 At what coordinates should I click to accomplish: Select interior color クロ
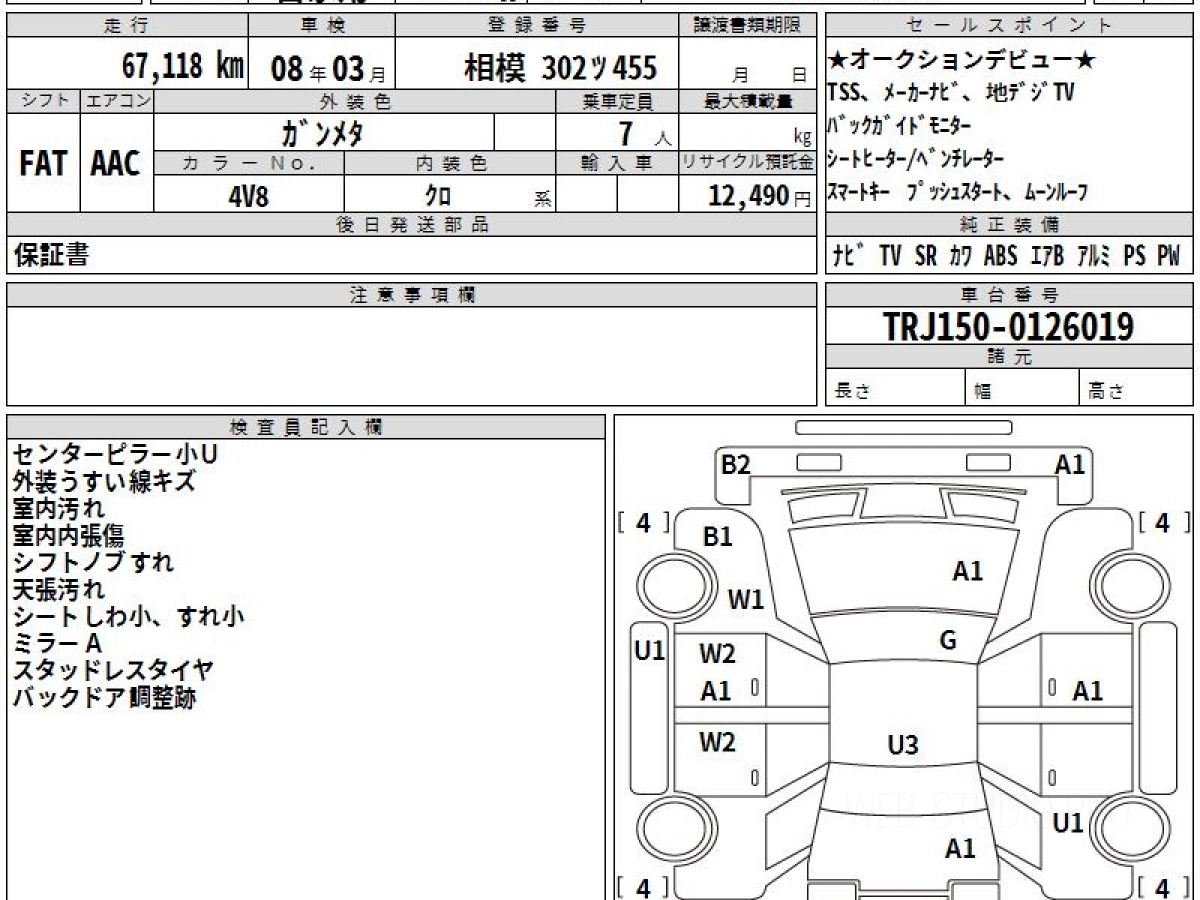pos(438,196)
